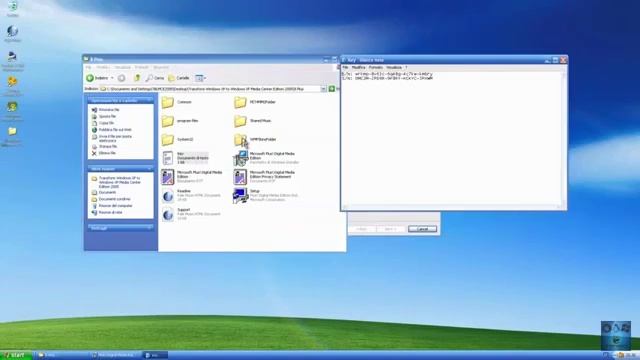Click the Indietro back button in Explorer
Image resolution: width=640 pixels, height=360 pixels.
[x=97, y=78]
